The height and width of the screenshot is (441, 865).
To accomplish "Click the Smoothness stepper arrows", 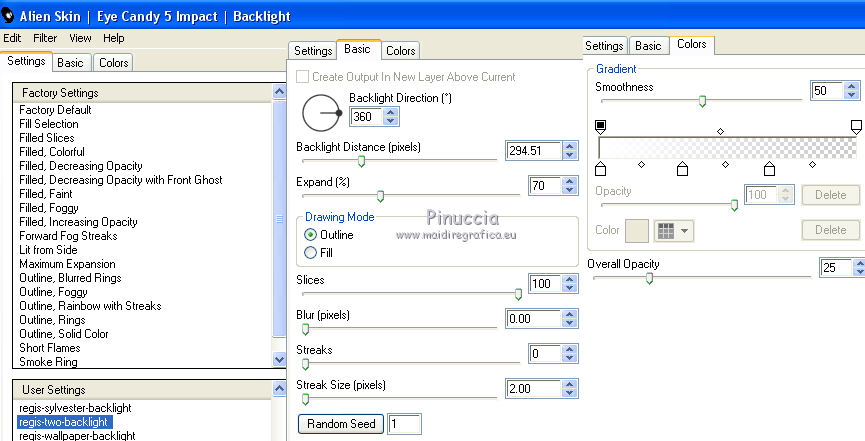I will pyautogui.click(x=852, y=91).
